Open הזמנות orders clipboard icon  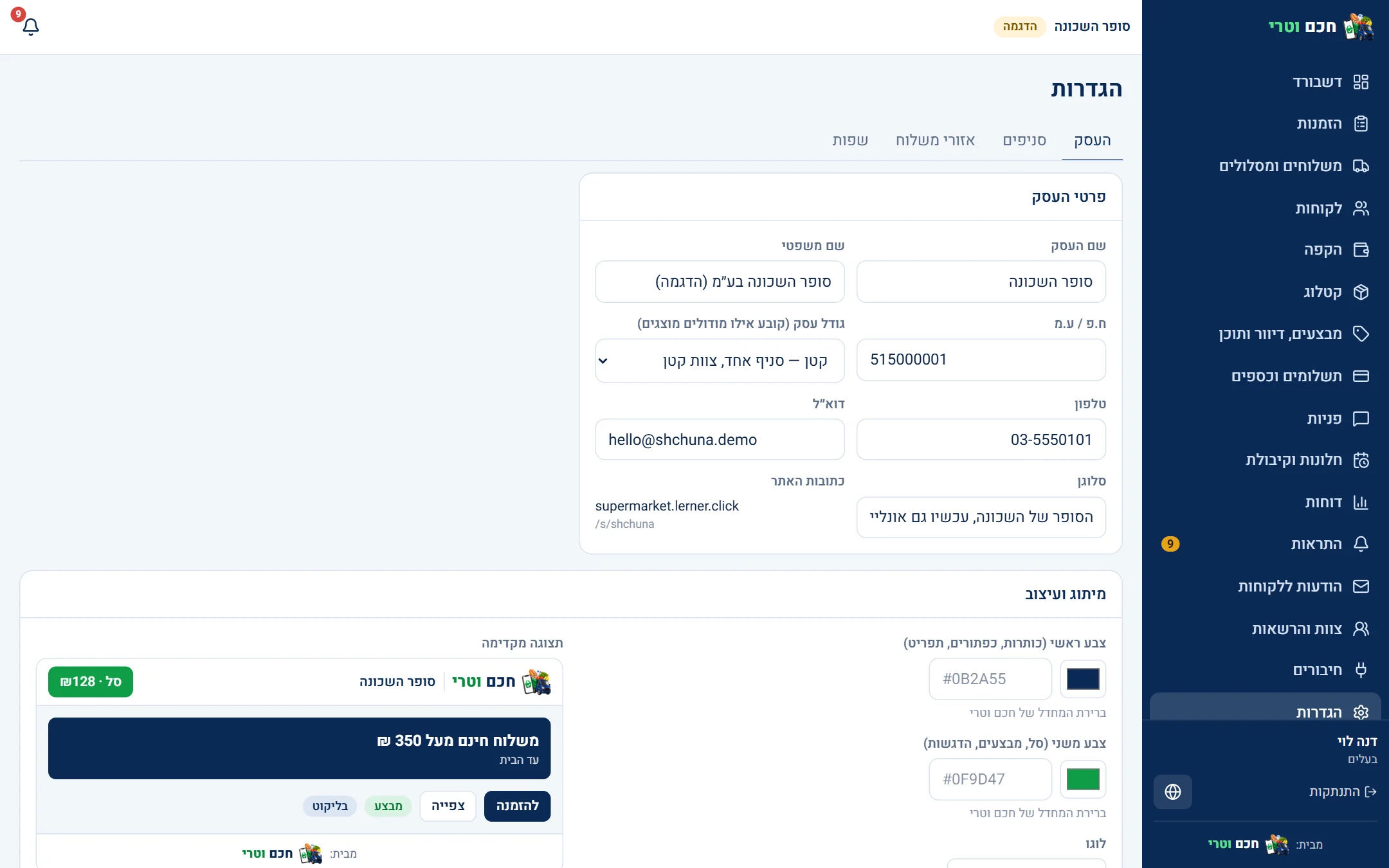(1361, 123)
